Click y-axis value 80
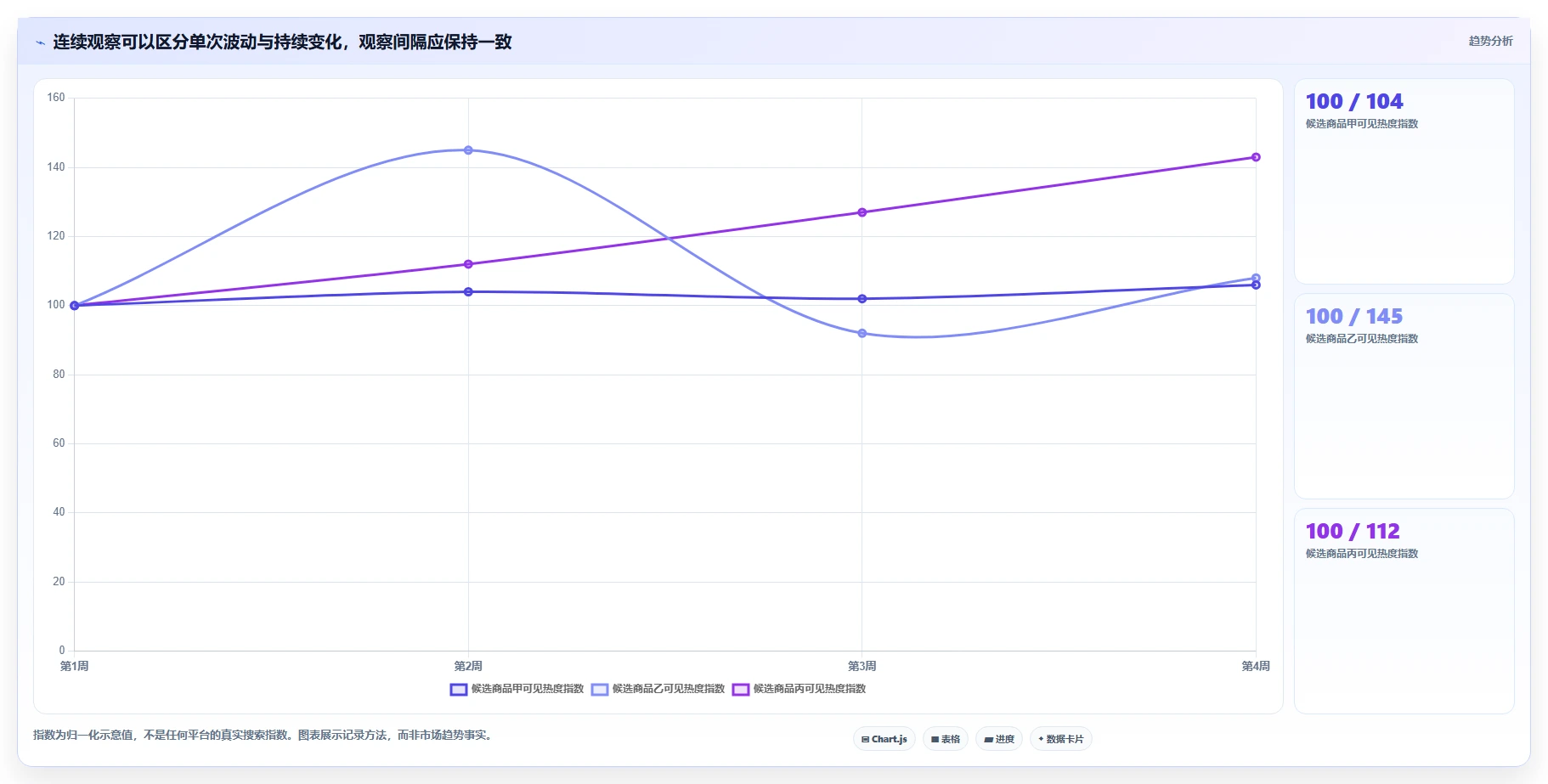This screenshot has width=1548, height=784. tap(59, 375)
